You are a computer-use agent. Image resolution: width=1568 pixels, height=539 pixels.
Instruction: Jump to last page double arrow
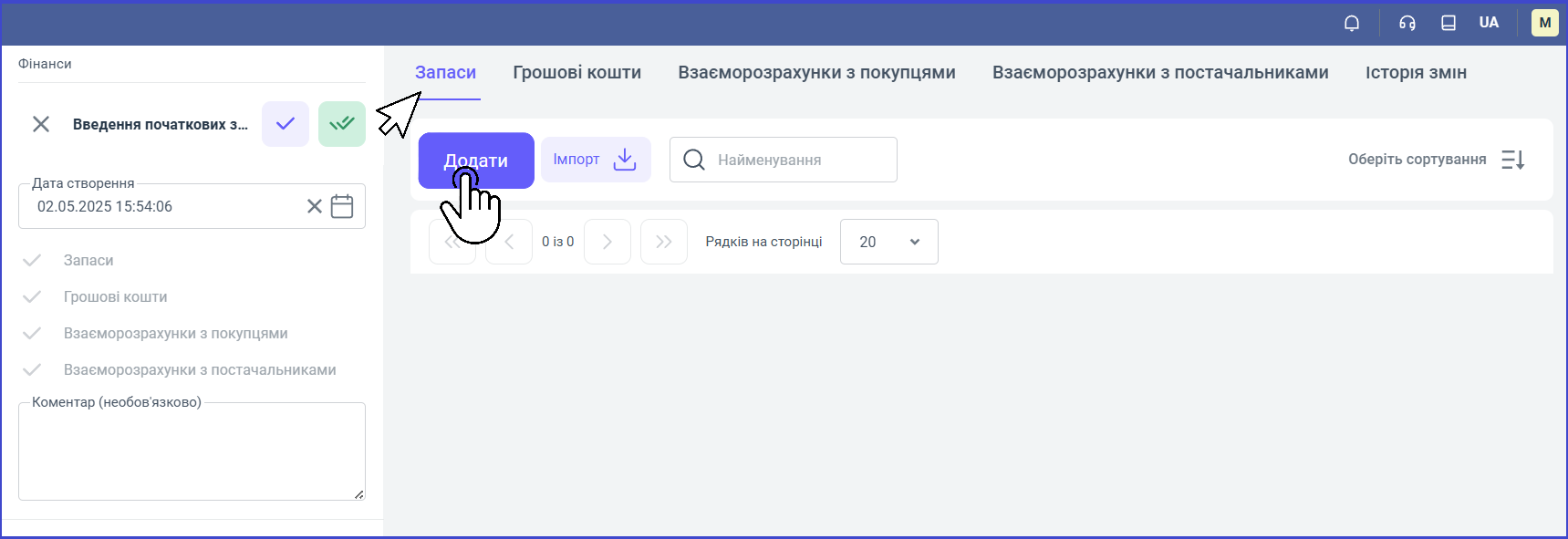[x=664, y=242]
